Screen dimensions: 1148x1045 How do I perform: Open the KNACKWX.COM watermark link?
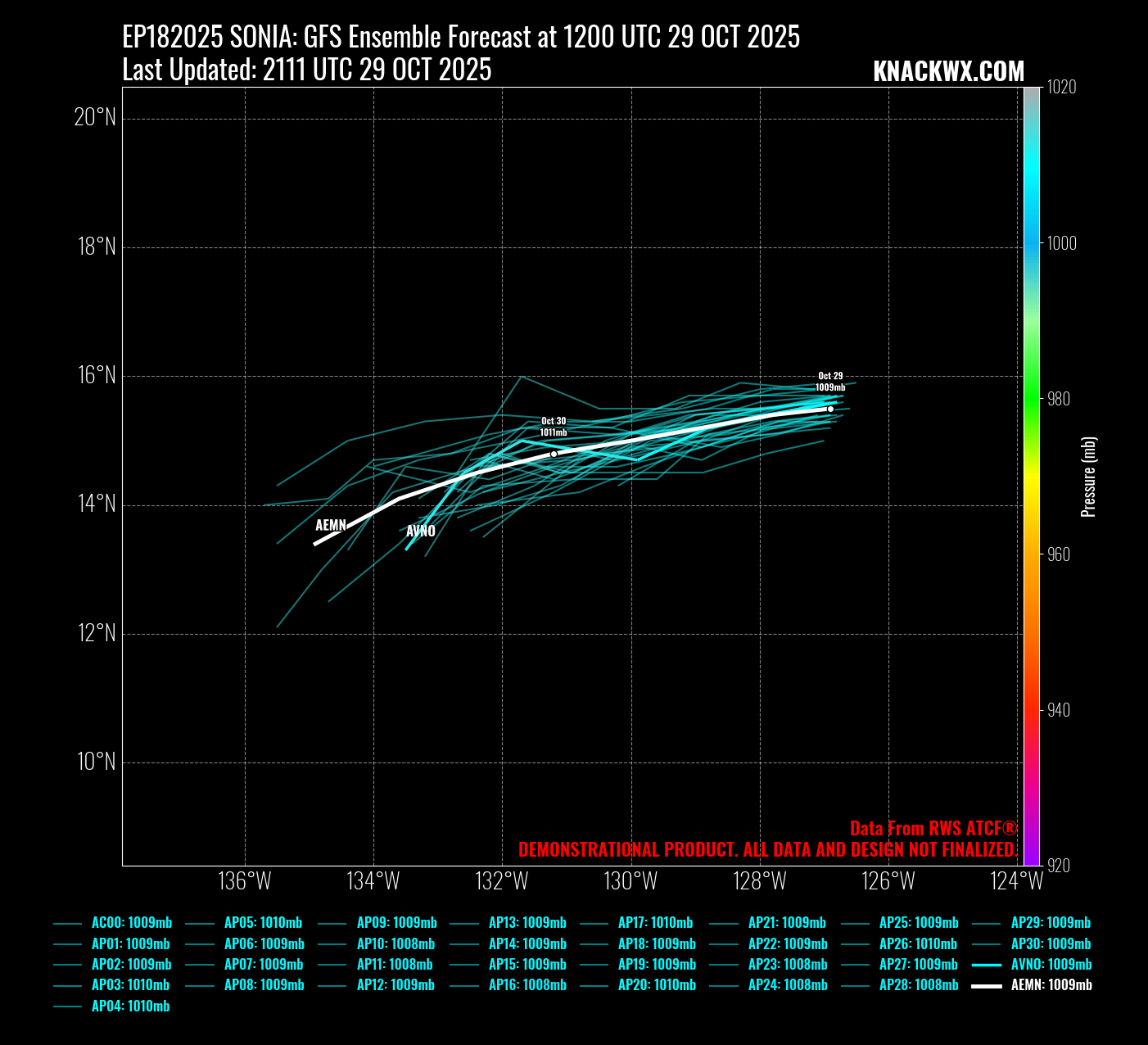(948, 72)
